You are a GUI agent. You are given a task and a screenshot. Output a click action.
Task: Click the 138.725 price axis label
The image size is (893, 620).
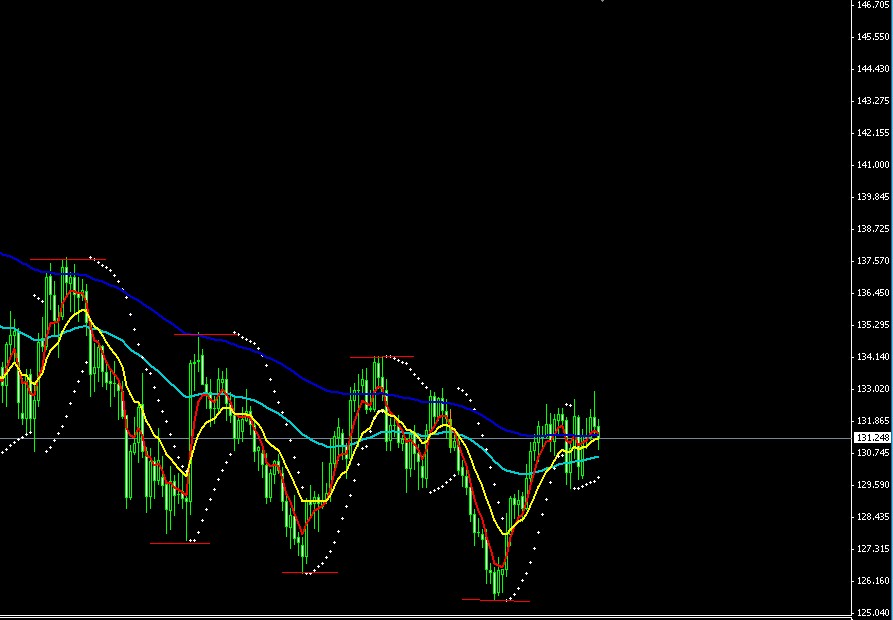873,228
